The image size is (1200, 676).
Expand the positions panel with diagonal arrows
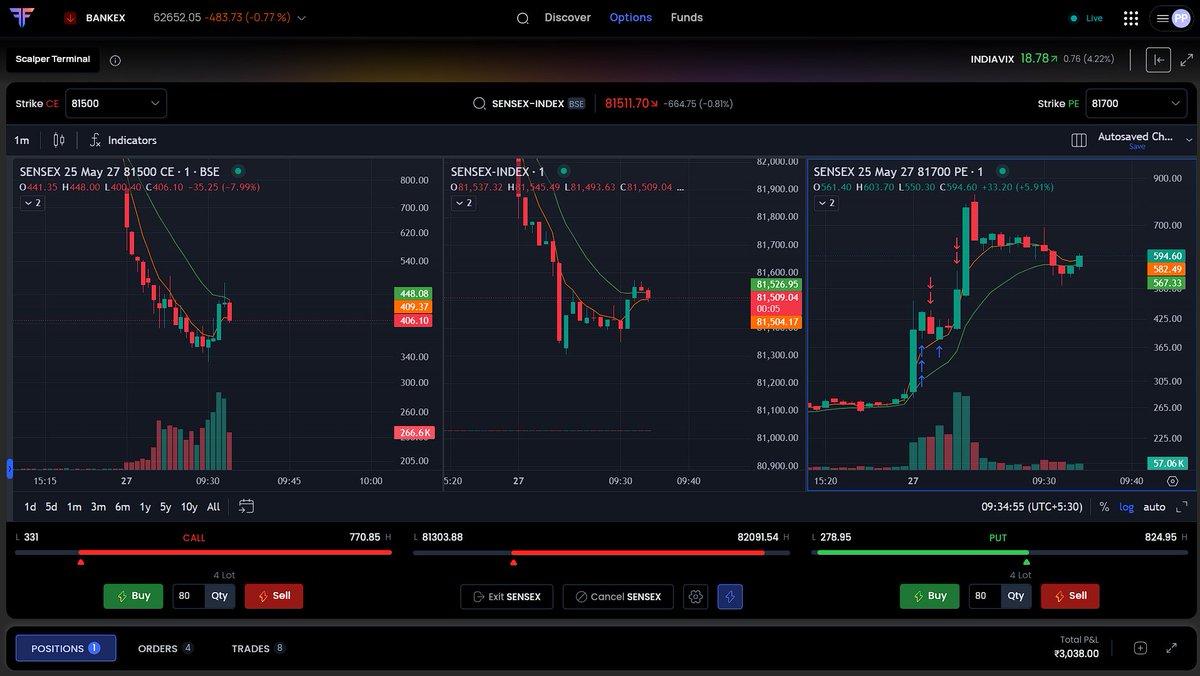coord(1172,648)
